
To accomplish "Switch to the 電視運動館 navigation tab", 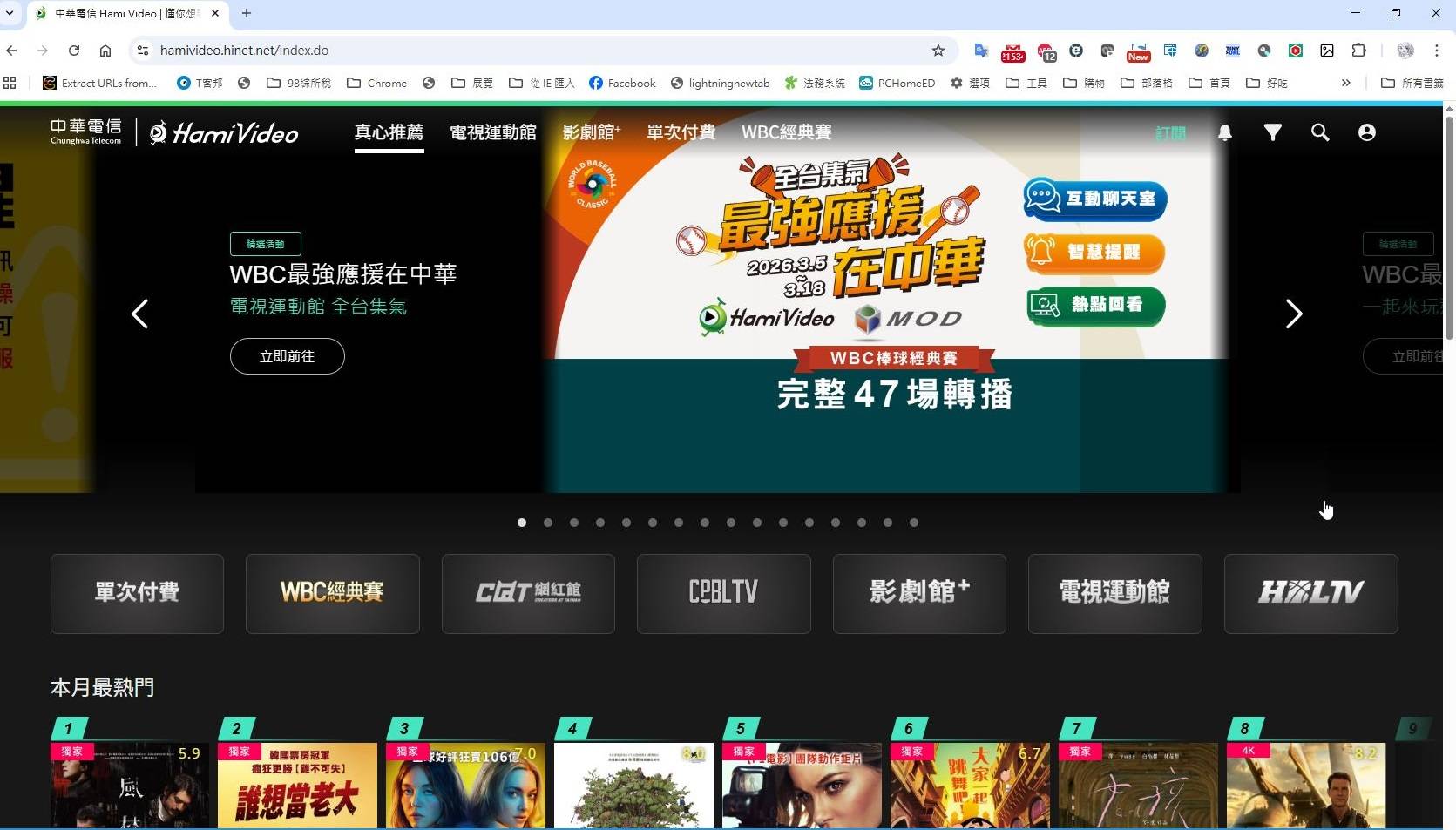I will (x=491, y=132).
